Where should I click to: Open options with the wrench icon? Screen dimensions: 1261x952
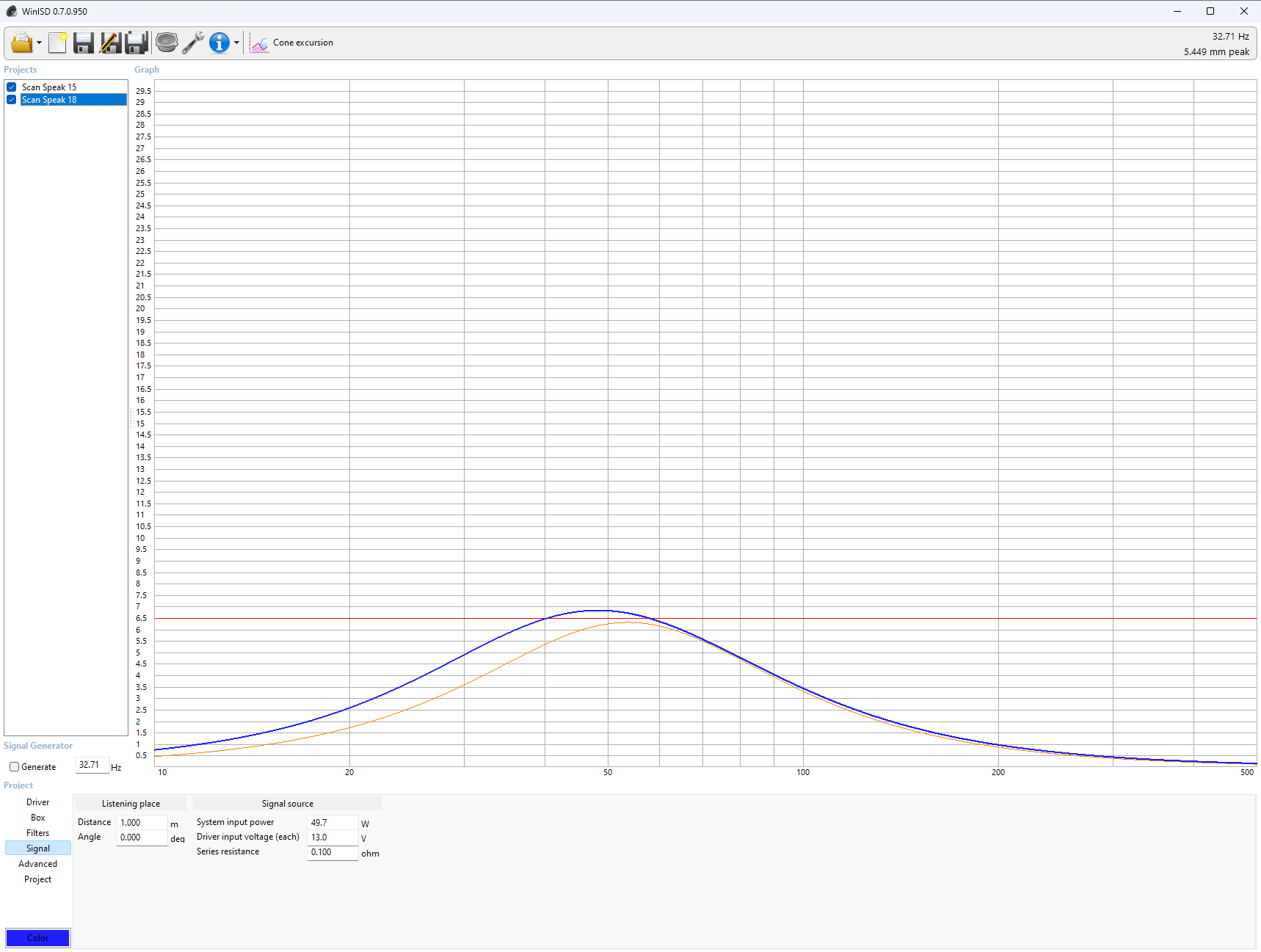point(193,43)
